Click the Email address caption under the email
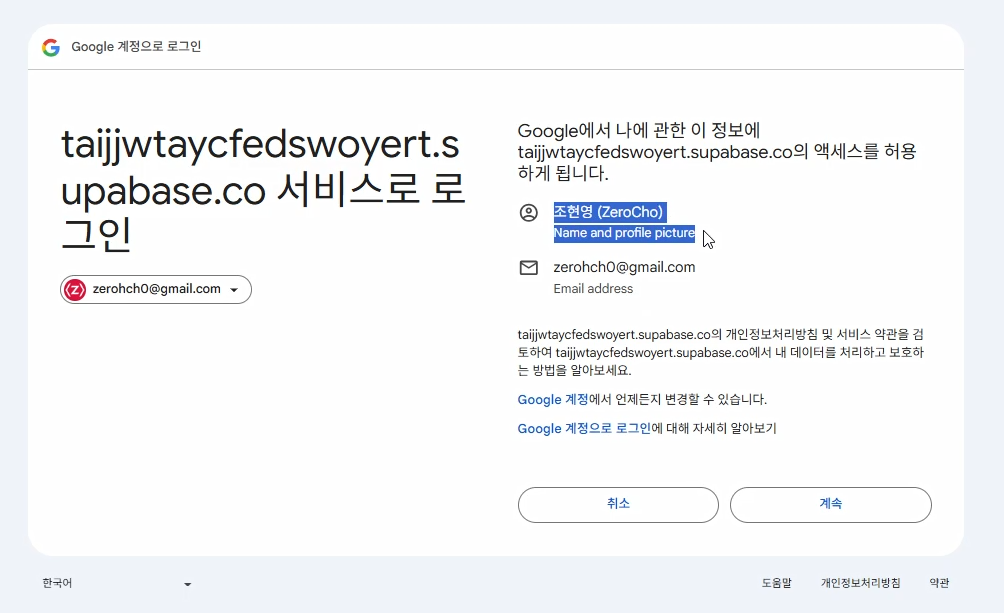1004x613 pixels. coord(593,288)
